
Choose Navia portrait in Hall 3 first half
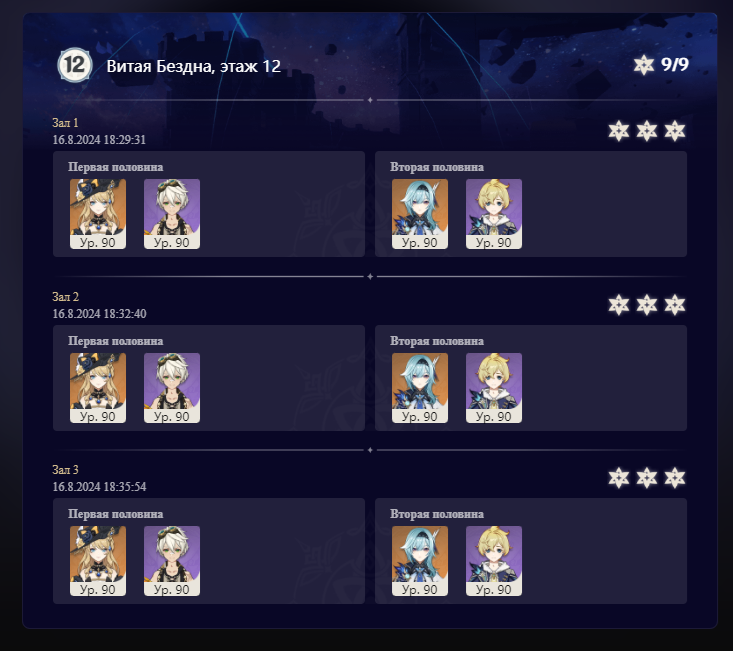coord(98,561)
